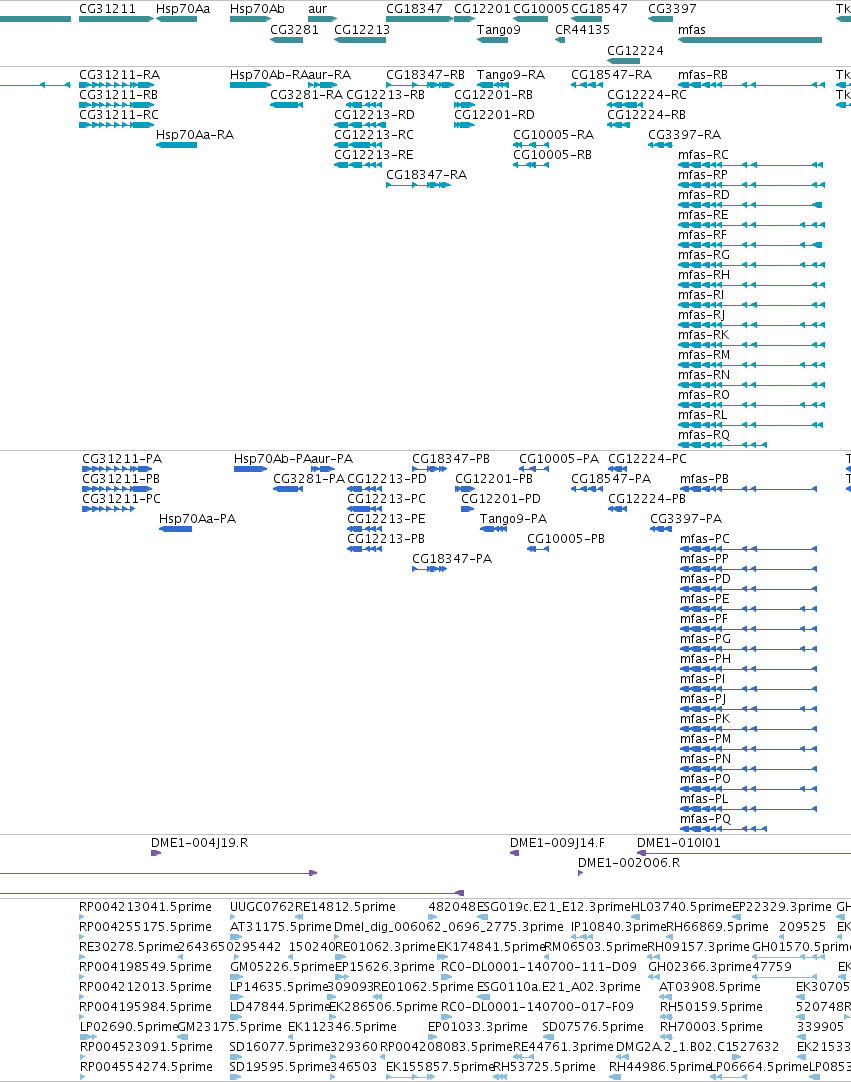Image resolution: width=851 pixels, height=1082 pixels.
Task: Open protein CG3397-PA
Action: point(661,529)
